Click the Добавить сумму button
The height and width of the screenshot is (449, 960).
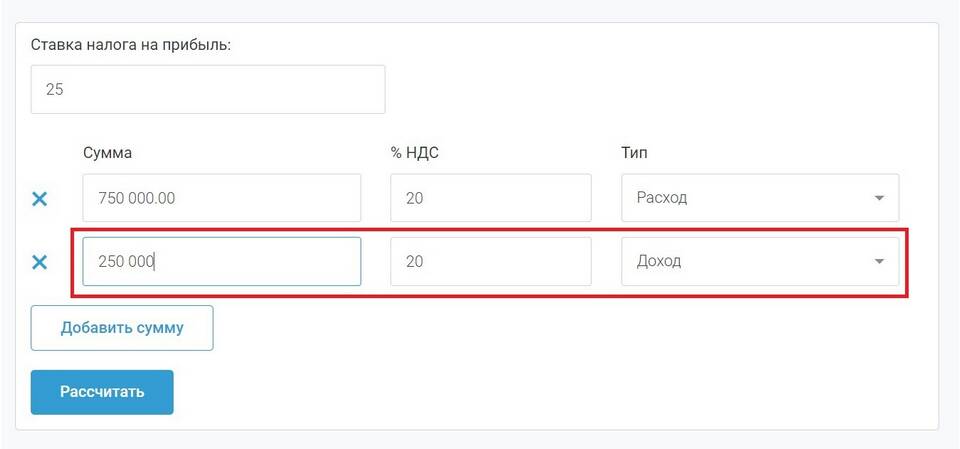coord(122,328)
